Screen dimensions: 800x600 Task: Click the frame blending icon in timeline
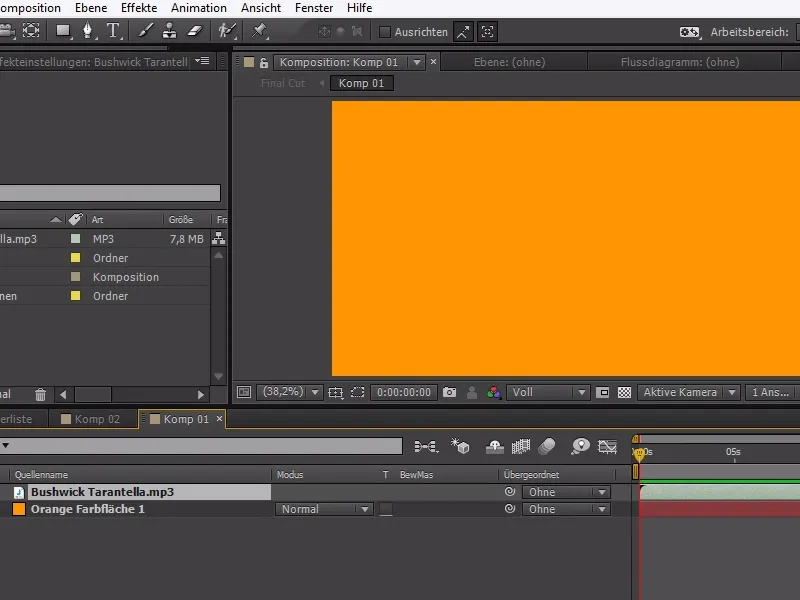click(x=521, y=447)
